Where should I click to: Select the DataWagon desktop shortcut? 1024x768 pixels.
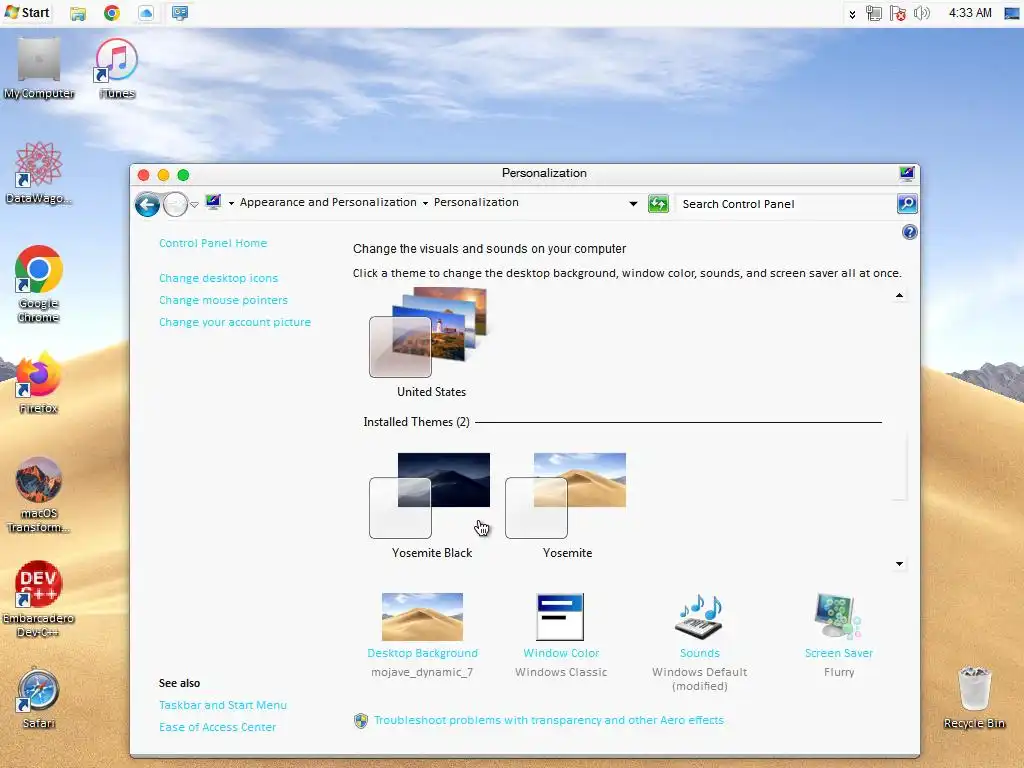coord(39,173)
